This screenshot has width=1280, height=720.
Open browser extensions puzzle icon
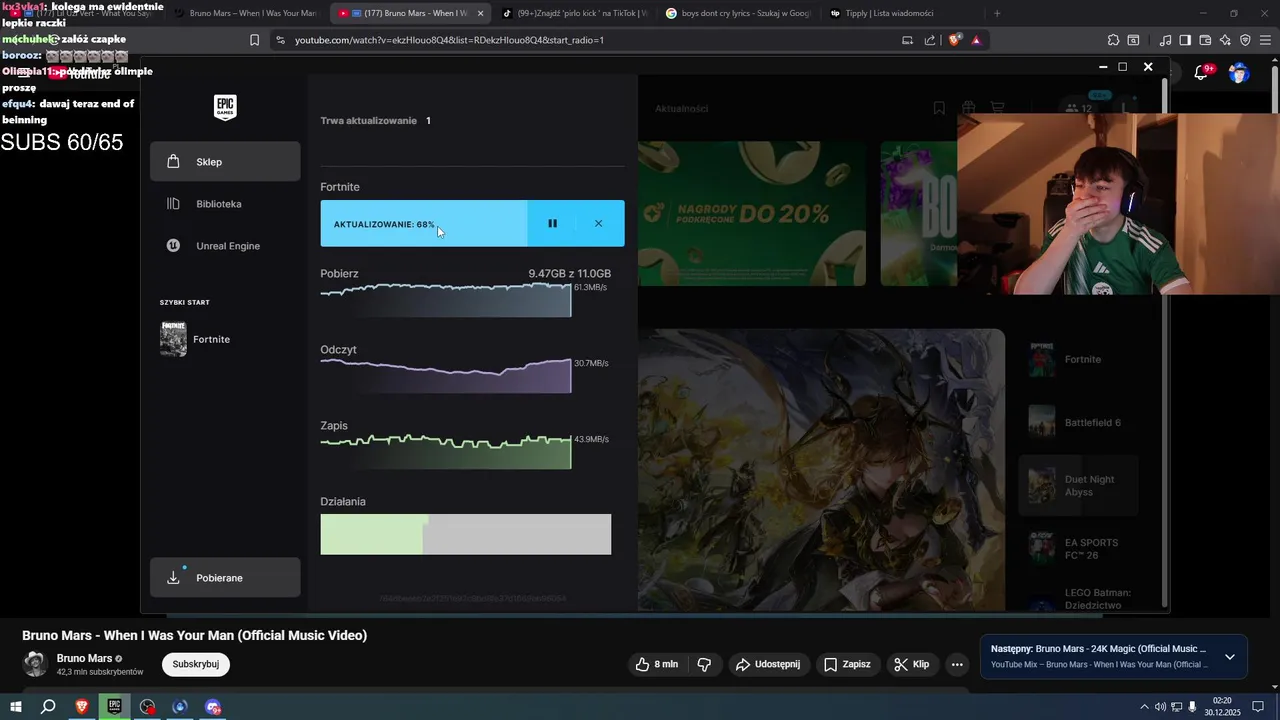[x=1113, y=40]
